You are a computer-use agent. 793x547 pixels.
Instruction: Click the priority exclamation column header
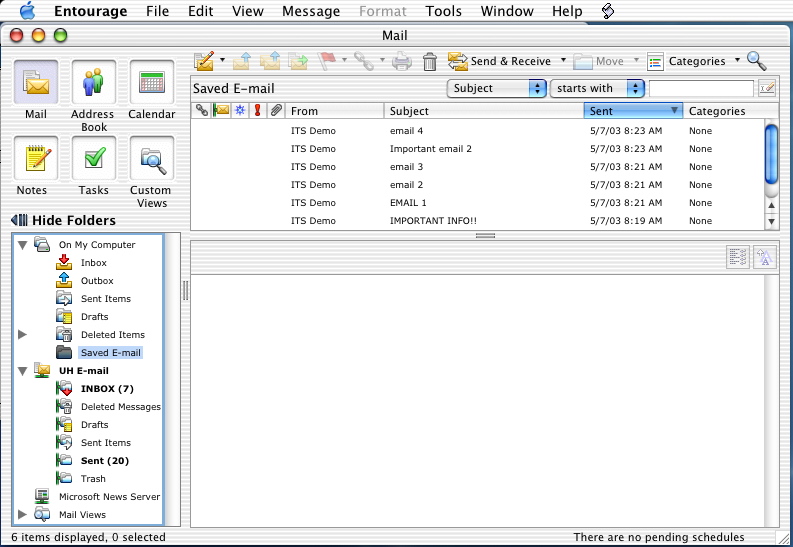257,110
